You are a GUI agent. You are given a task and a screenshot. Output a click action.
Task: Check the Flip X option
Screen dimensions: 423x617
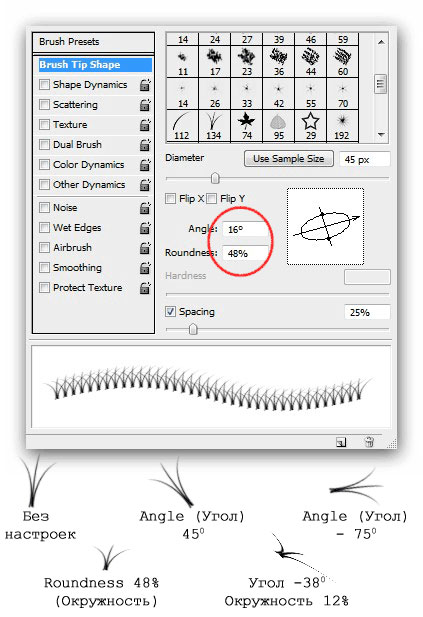pyautogui.click(x=170, y=199)
